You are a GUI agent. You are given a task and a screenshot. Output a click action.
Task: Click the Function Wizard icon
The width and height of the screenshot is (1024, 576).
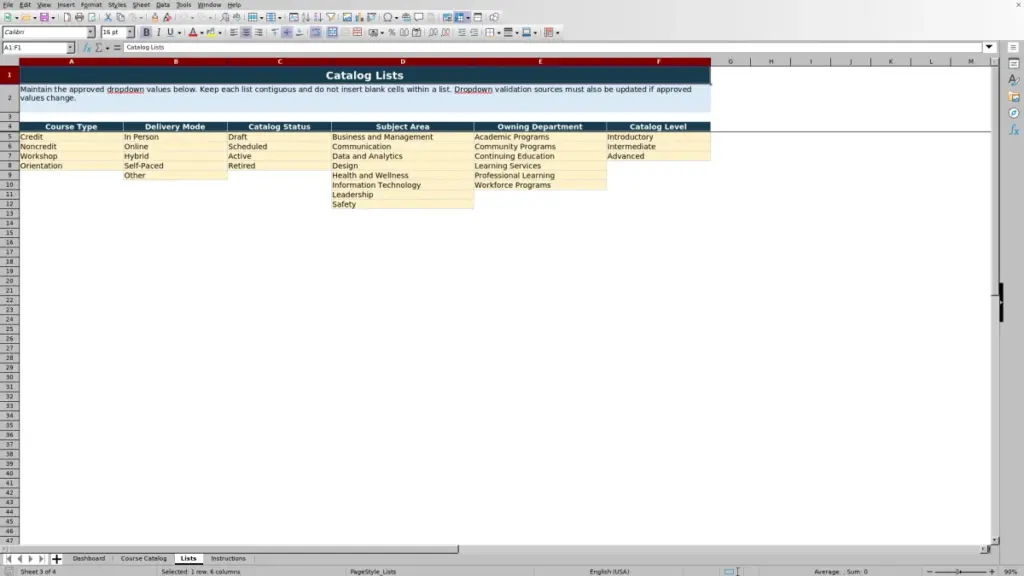pos(87,48)
